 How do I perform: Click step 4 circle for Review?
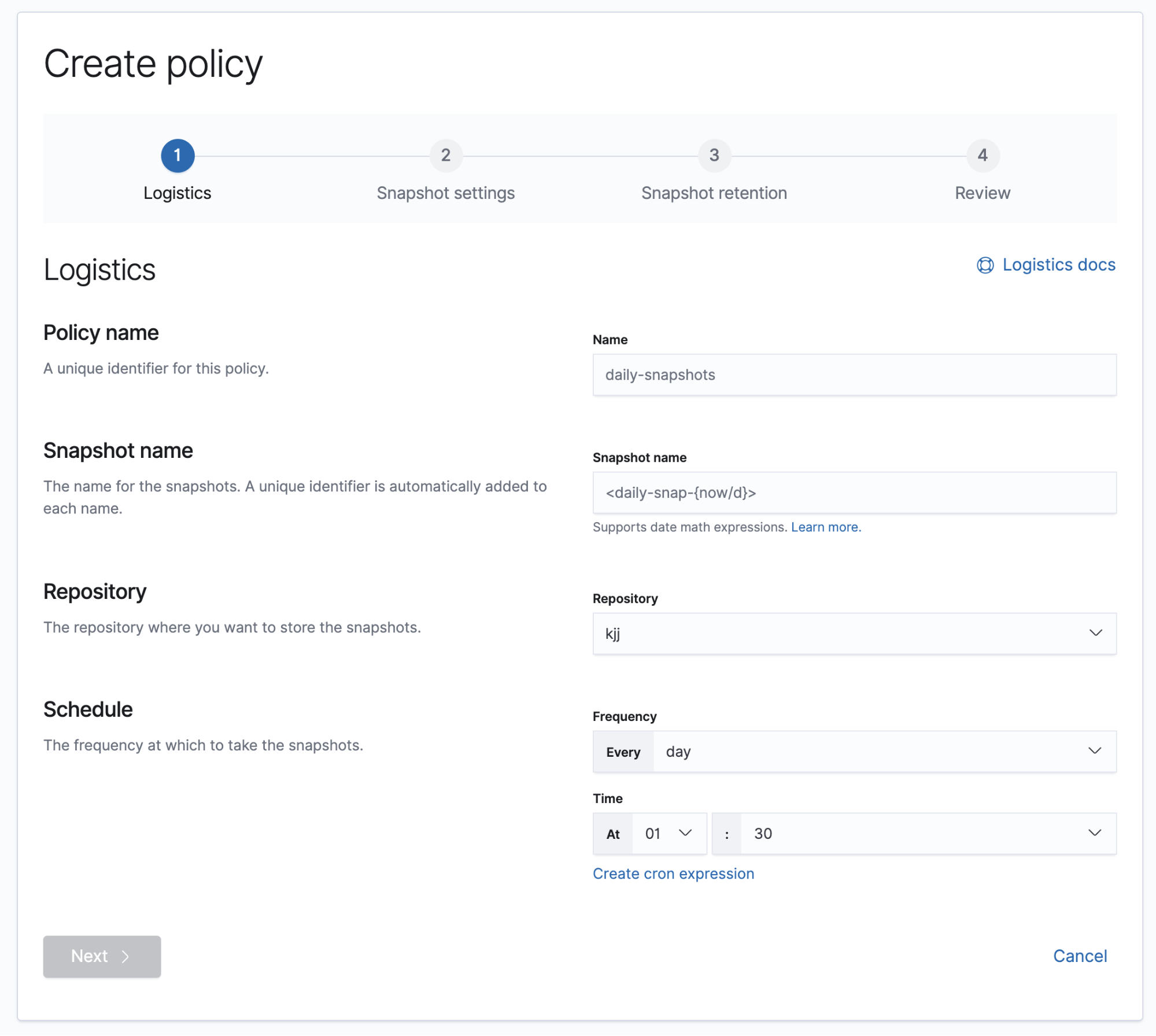[982, 156]
